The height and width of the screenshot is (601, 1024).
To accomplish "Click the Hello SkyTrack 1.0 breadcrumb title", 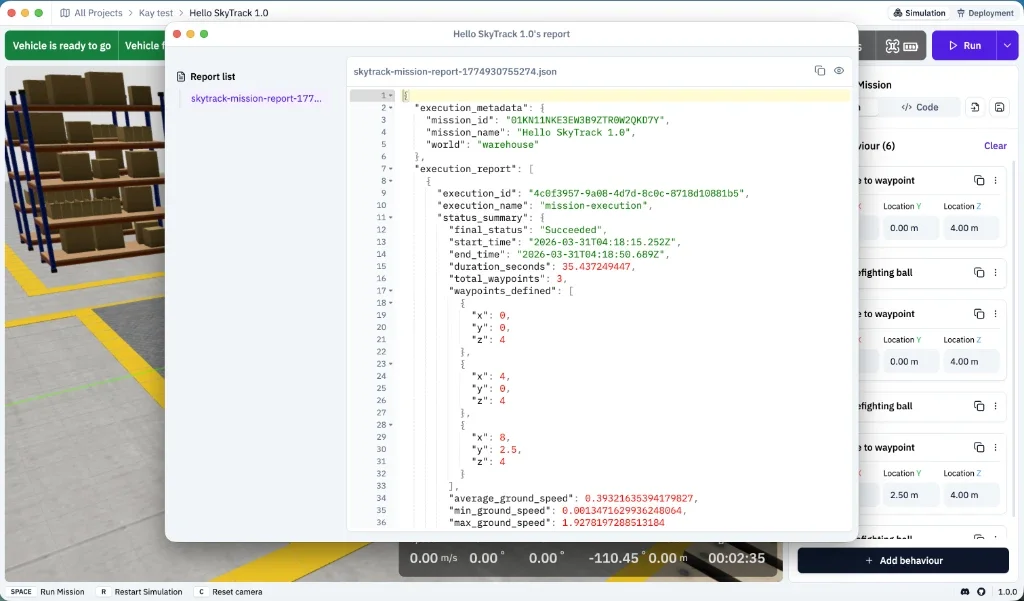I will point(229,12).
